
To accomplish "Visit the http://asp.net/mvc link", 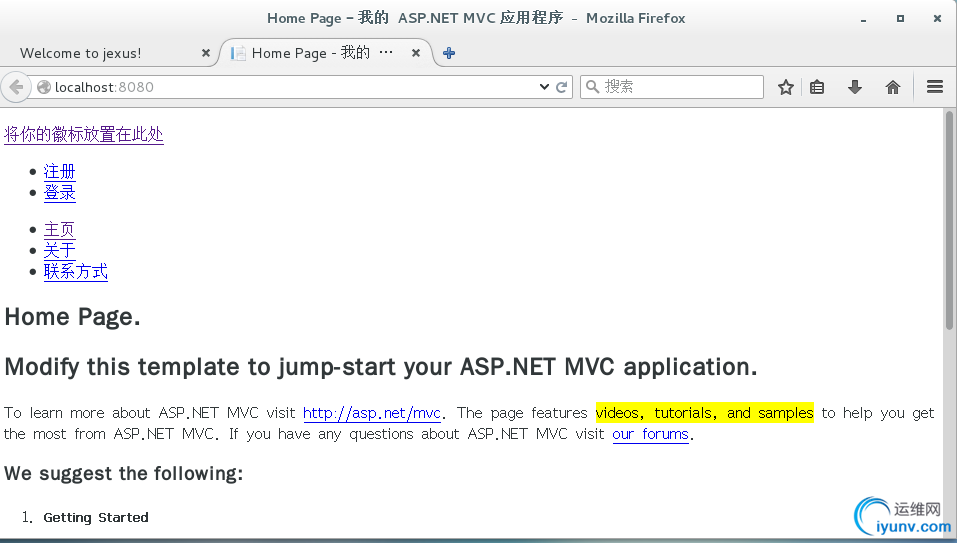I will [372, 413].
